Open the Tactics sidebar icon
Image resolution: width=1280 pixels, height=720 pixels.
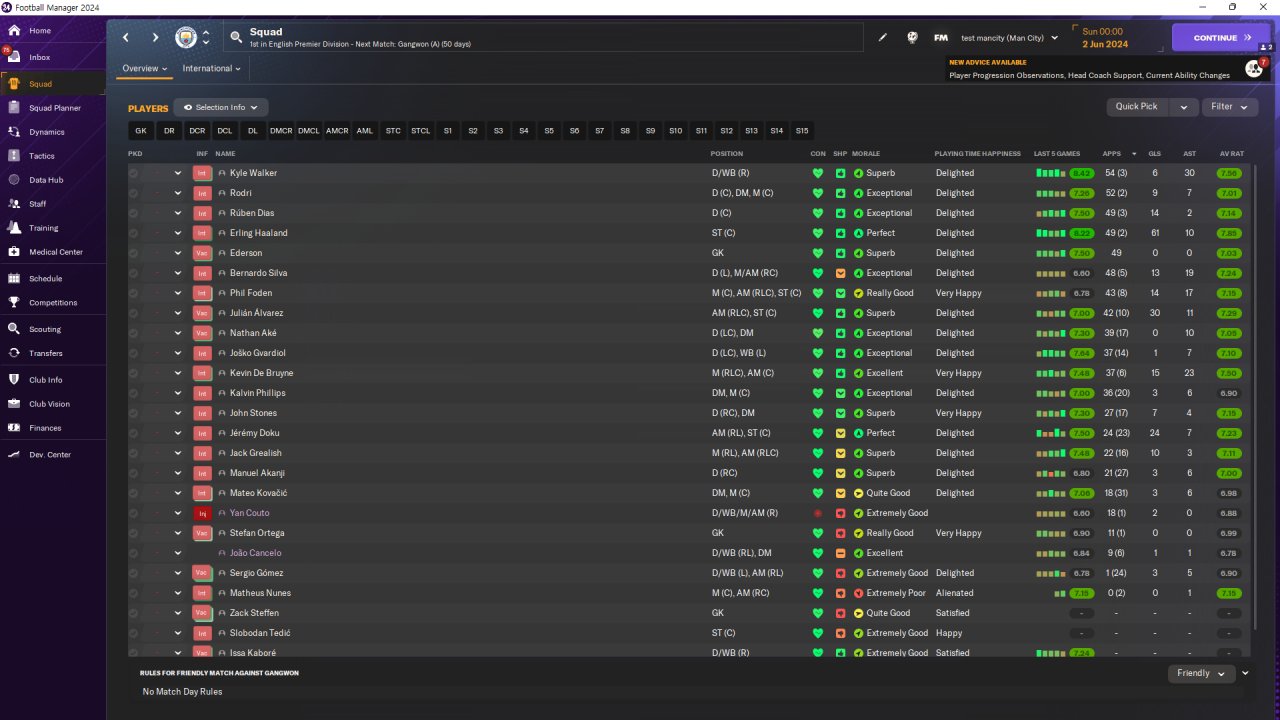coord(13,155)
